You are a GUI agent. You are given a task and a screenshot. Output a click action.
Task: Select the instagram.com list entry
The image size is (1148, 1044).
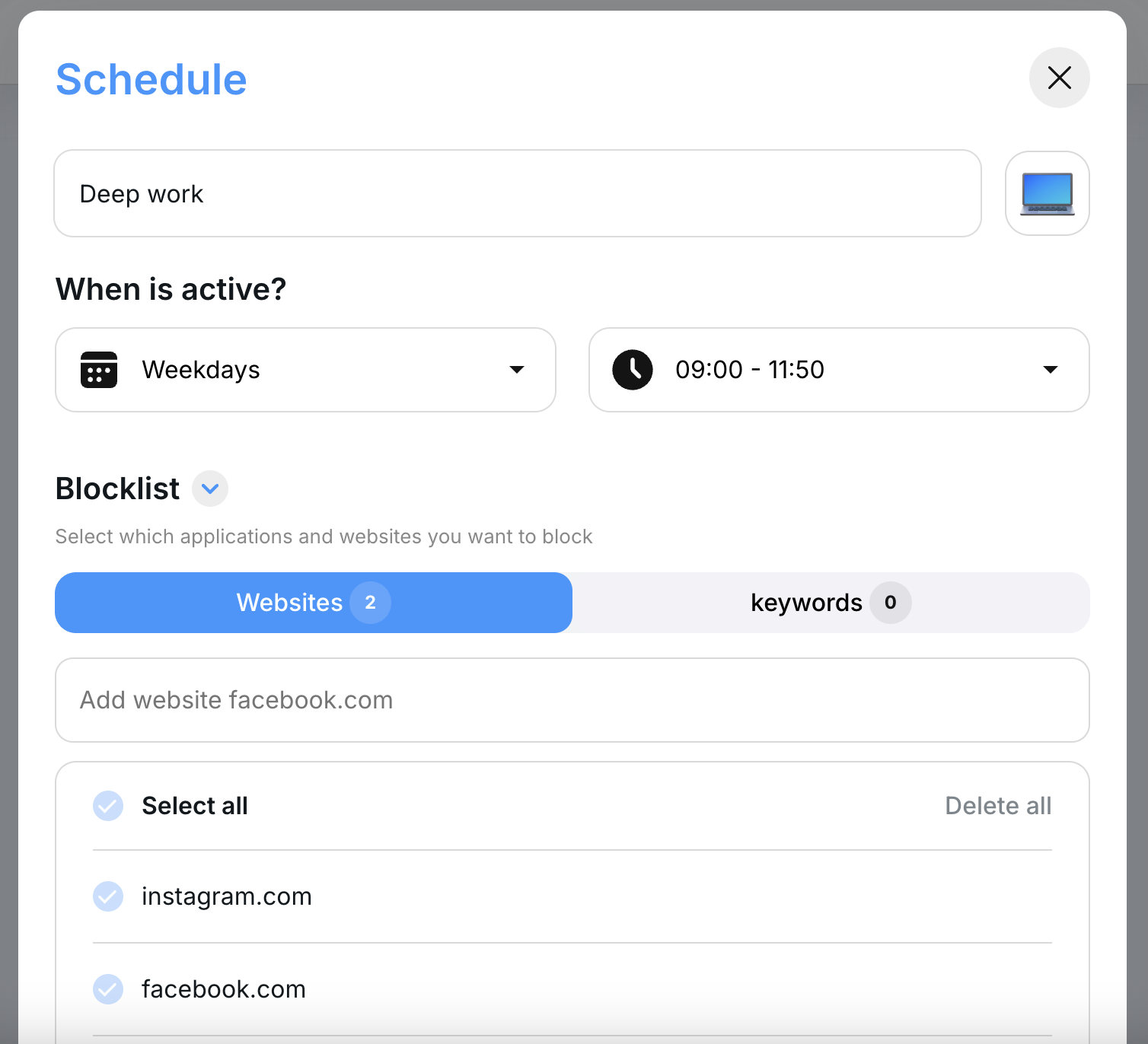pos(227,896)
